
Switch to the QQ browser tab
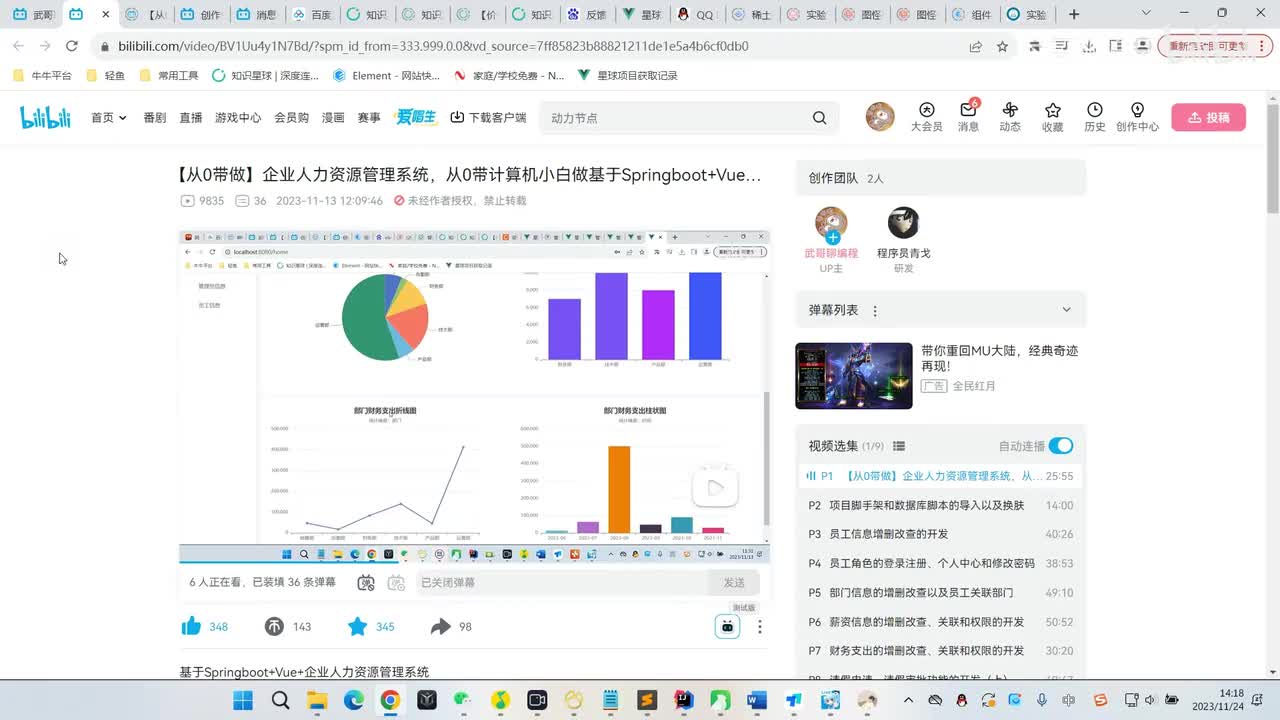tap(695, 14)
